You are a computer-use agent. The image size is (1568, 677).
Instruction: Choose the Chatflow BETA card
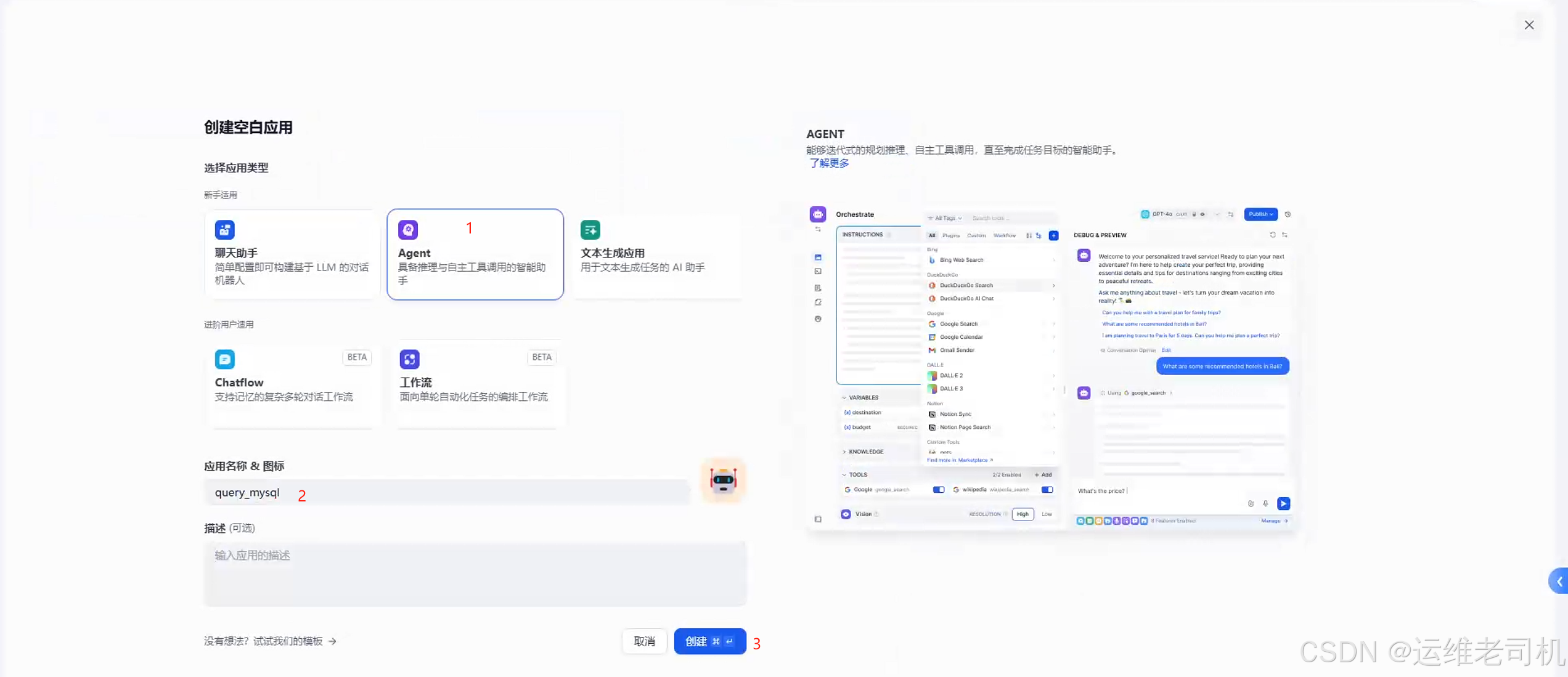tap(292, 384)
